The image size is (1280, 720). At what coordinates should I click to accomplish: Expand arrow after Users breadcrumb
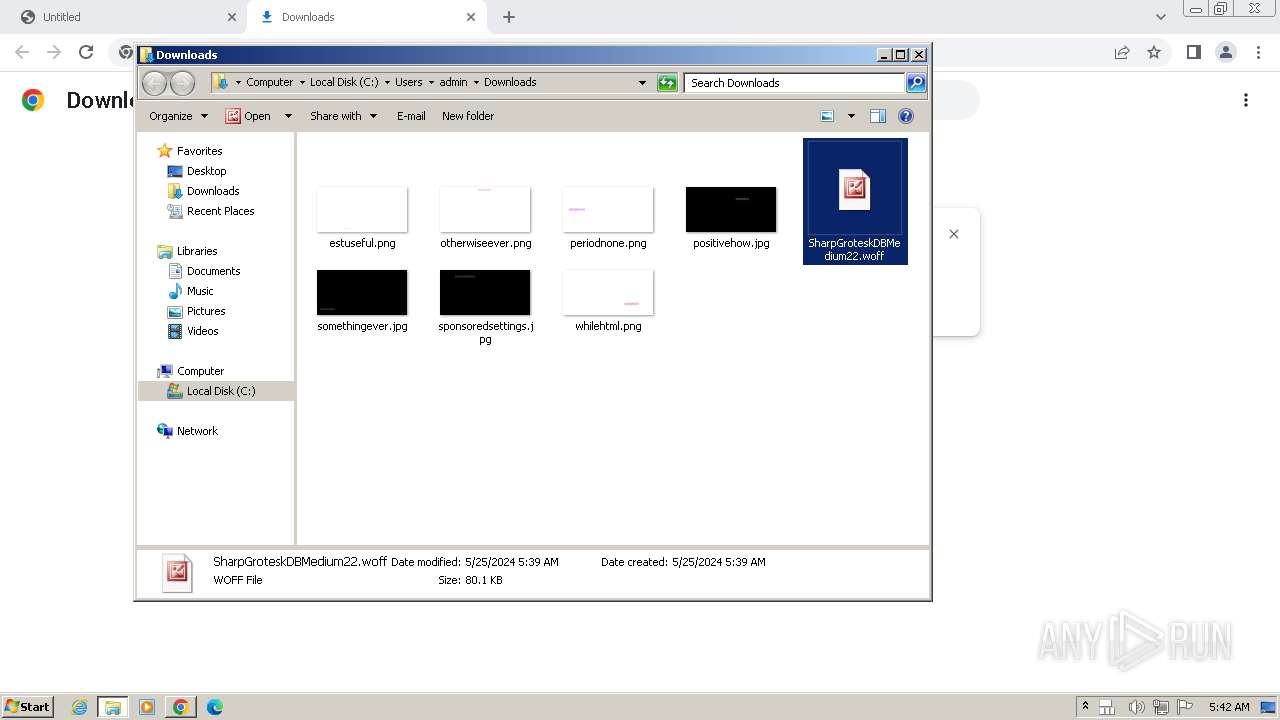[x=431, y=83]
